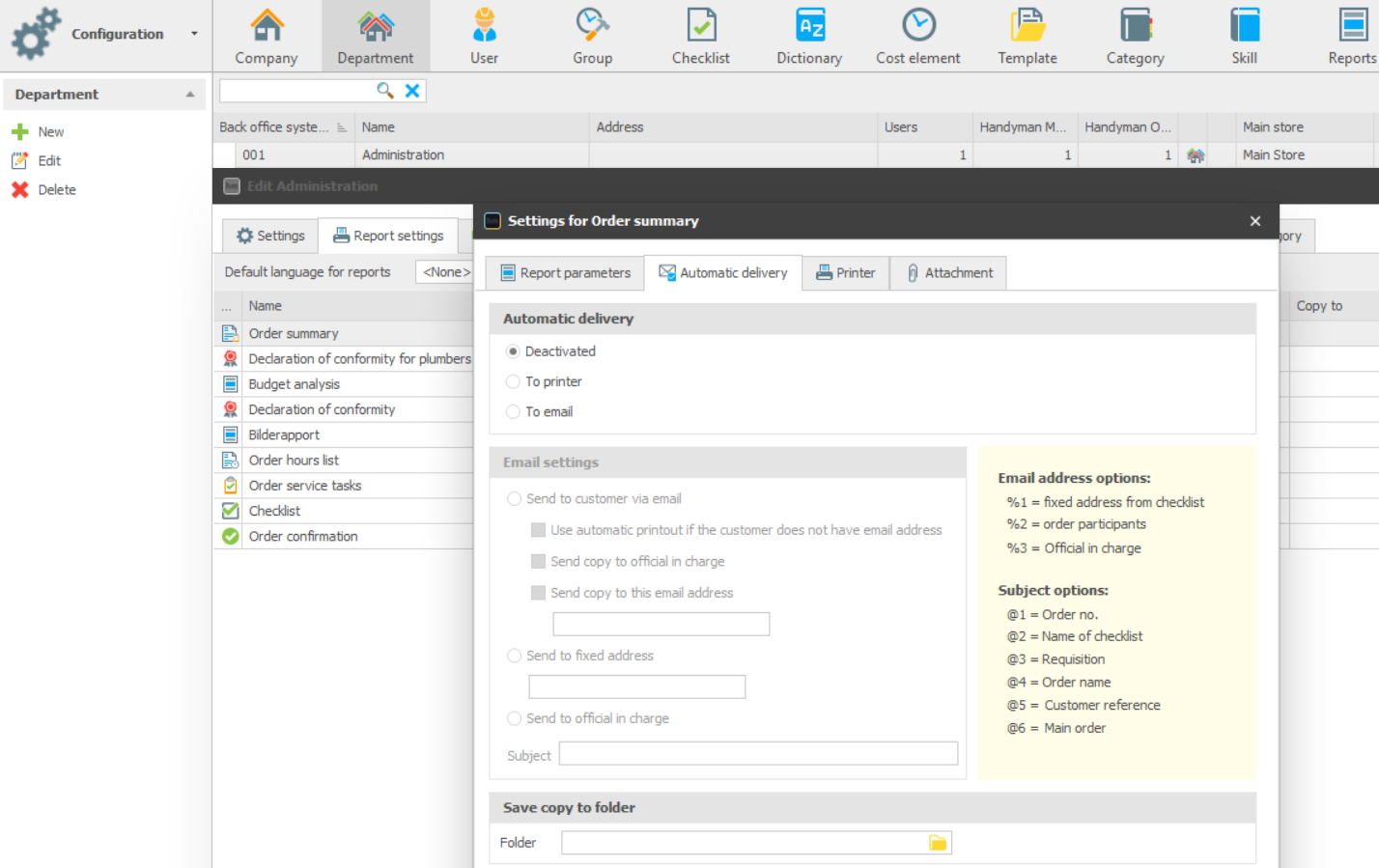Open the Group section in the toolbar

[592, 37]
